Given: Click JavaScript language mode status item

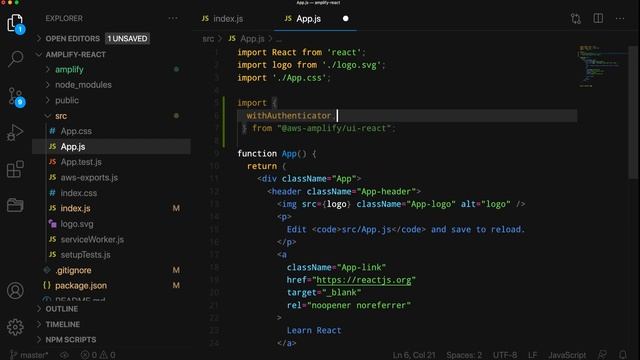Looking at the screenshot, I should pyautogui.click(x=567, y=355).
